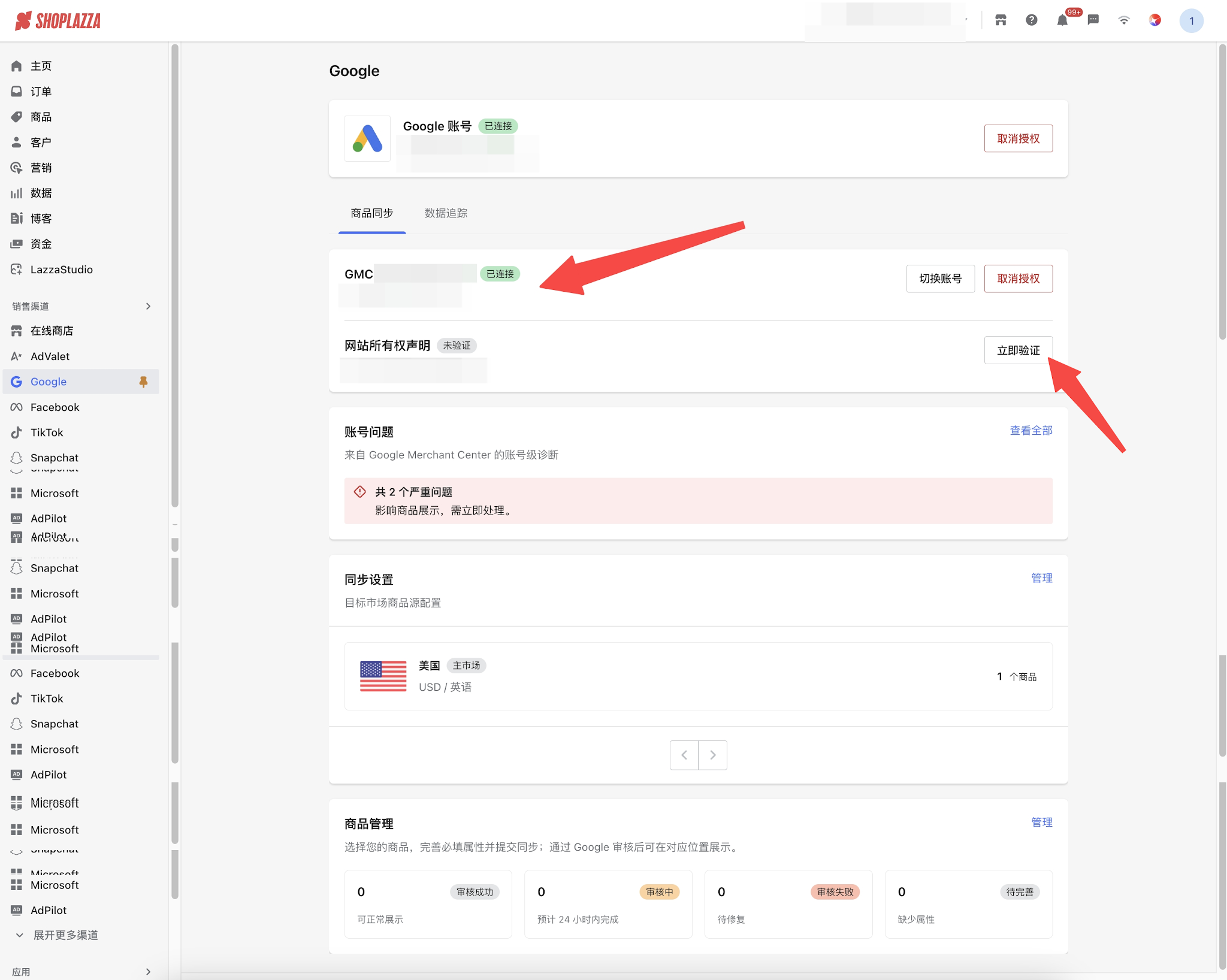Open the notifications bell with 99+ badge
This screenshot has width=1227, height=980.
(x=1062, y=20)
